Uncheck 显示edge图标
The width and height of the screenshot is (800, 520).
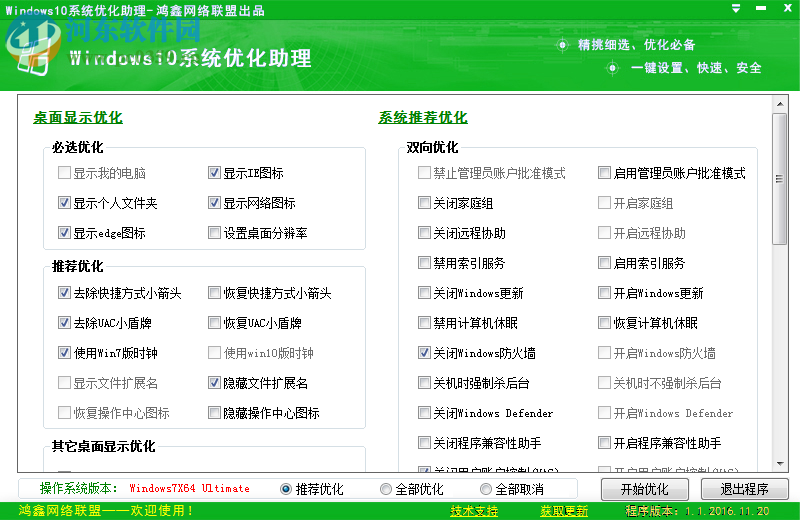[x=64, y=233]
